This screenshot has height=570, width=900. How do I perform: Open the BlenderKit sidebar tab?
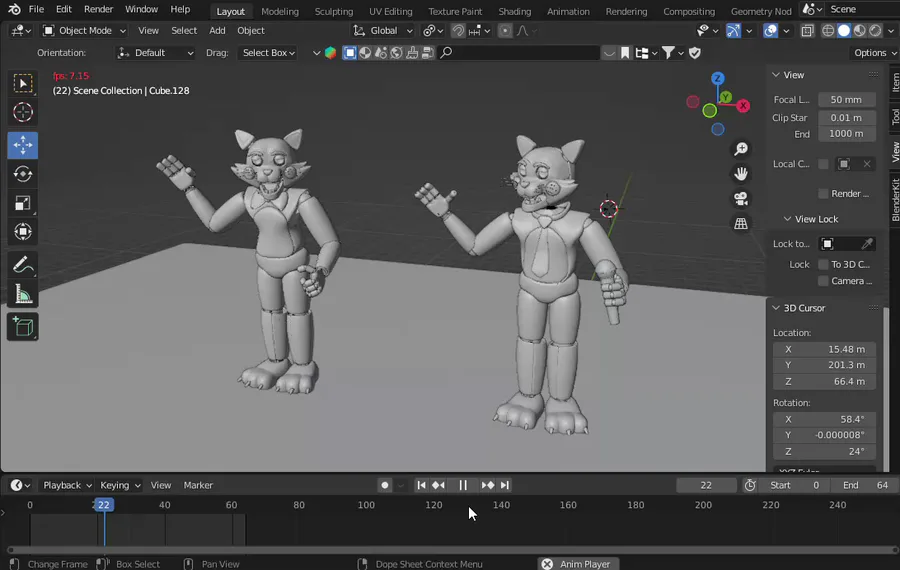coord(895,199)
